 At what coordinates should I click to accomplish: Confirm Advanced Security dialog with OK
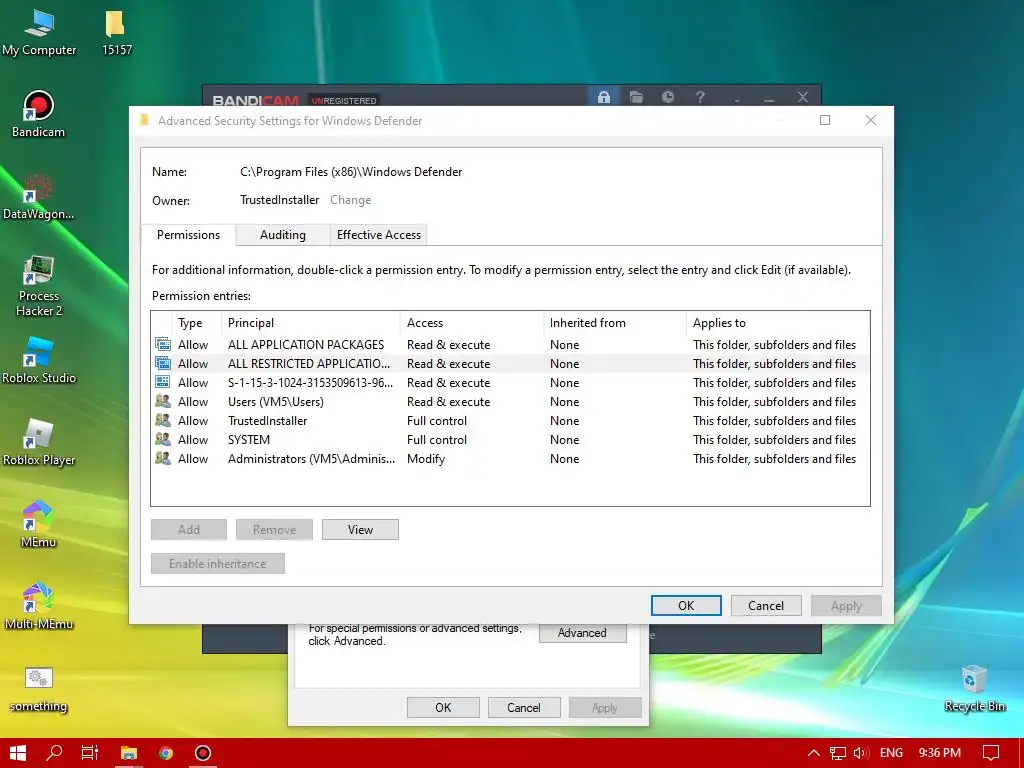point(686,605)
